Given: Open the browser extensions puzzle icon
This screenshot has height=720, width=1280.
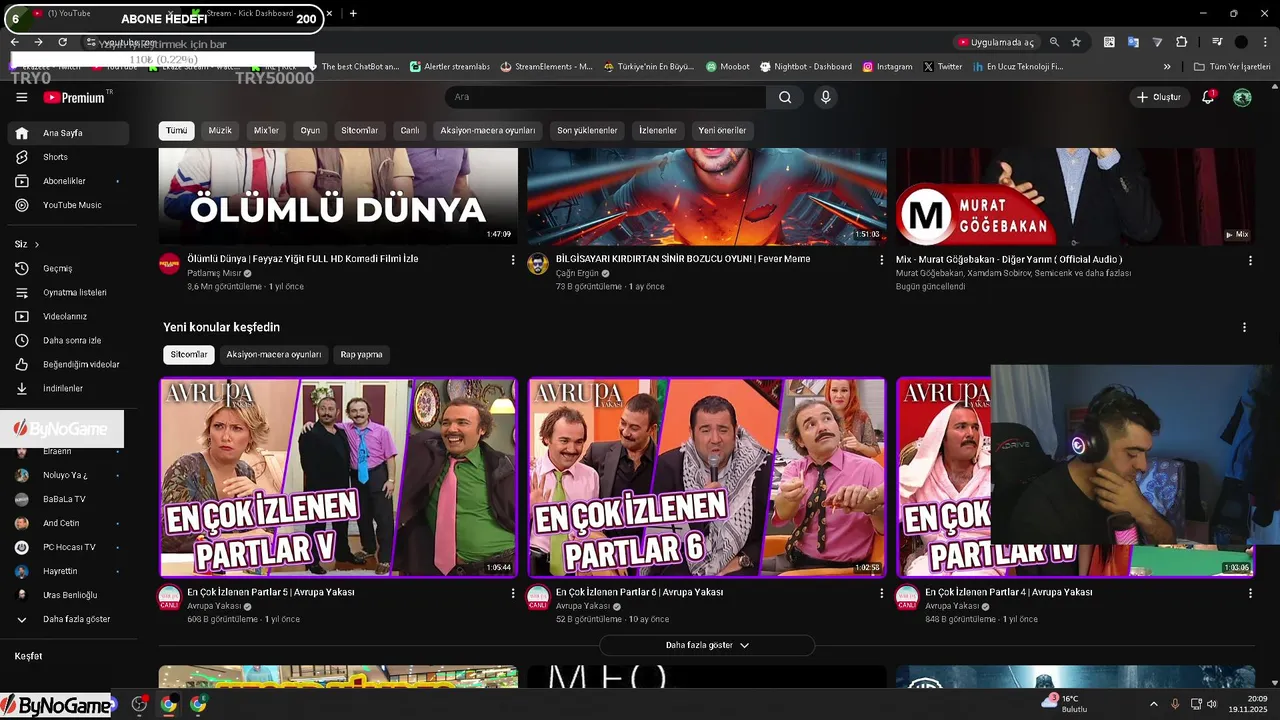Looking at the screenshot, I should [1181, 42].
